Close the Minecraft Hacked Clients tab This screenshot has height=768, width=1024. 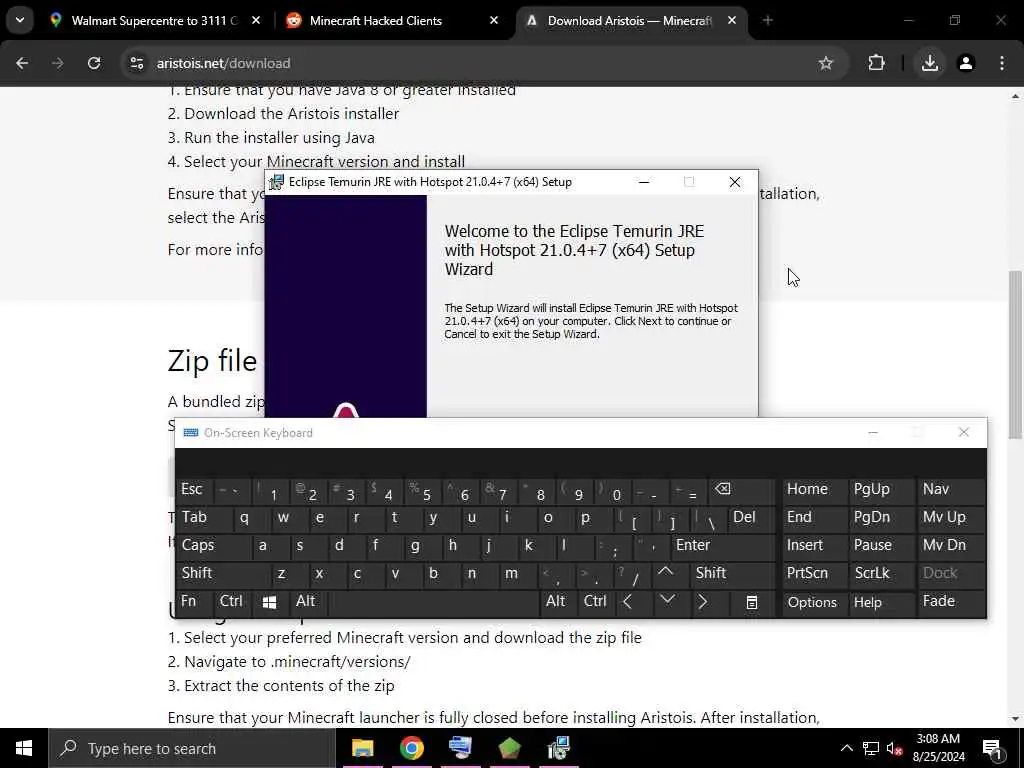point(494,21)
